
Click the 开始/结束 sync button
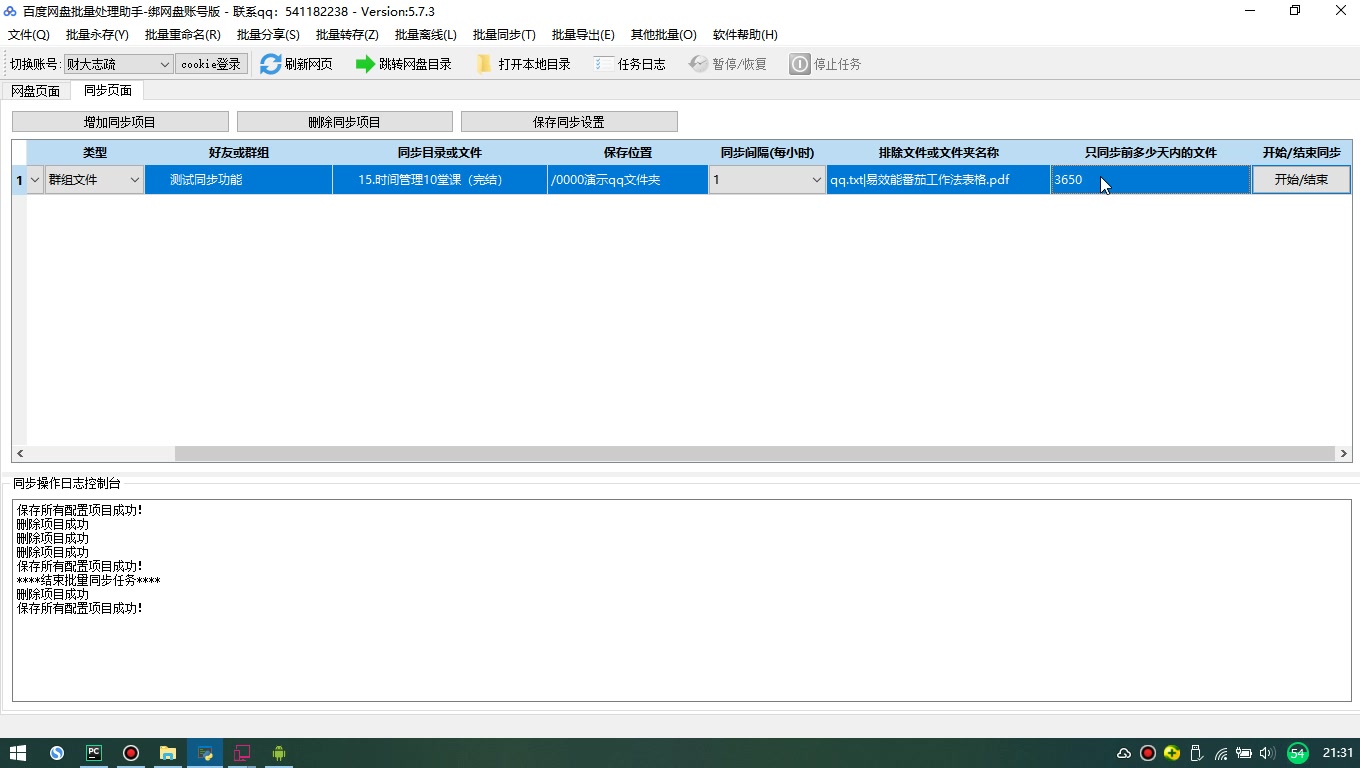click(x=1301, y=180)
